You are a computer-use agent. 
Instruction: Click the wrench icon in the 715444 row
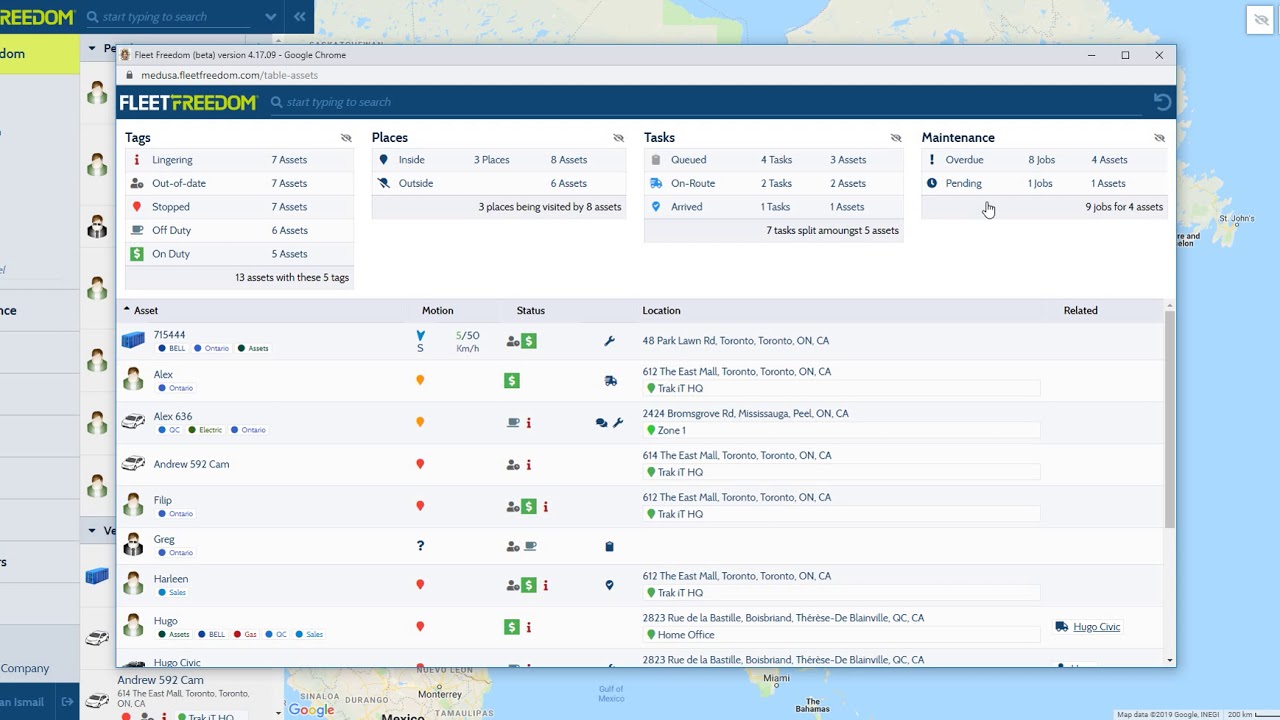(x=609, y=341)
